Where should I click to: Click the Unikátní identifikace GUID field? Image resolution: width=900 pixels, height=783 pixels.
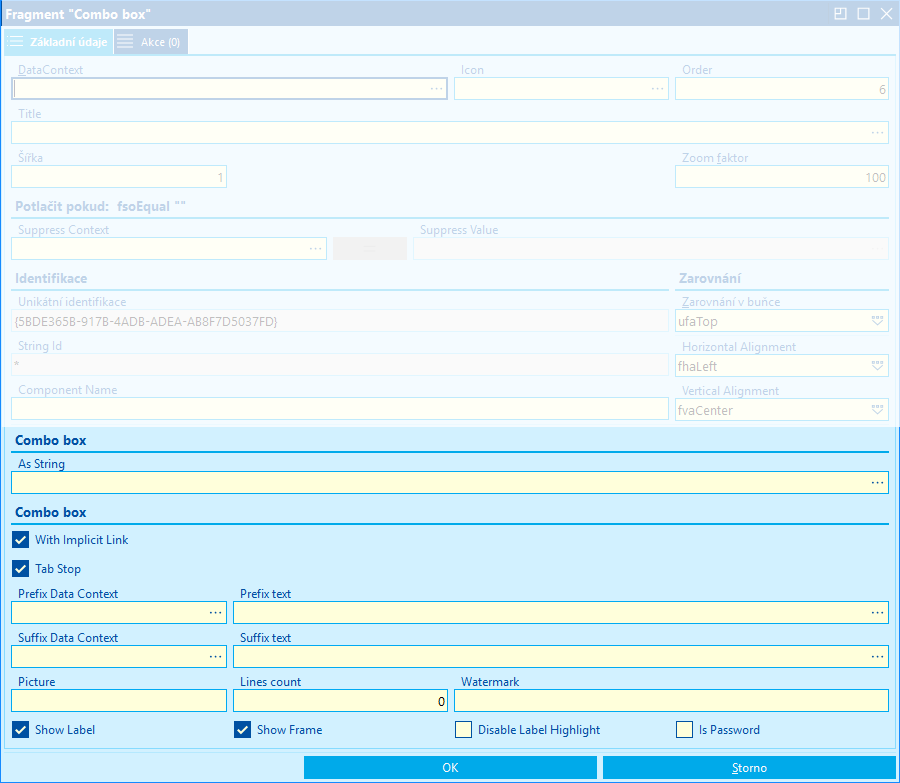click(340, 321)
